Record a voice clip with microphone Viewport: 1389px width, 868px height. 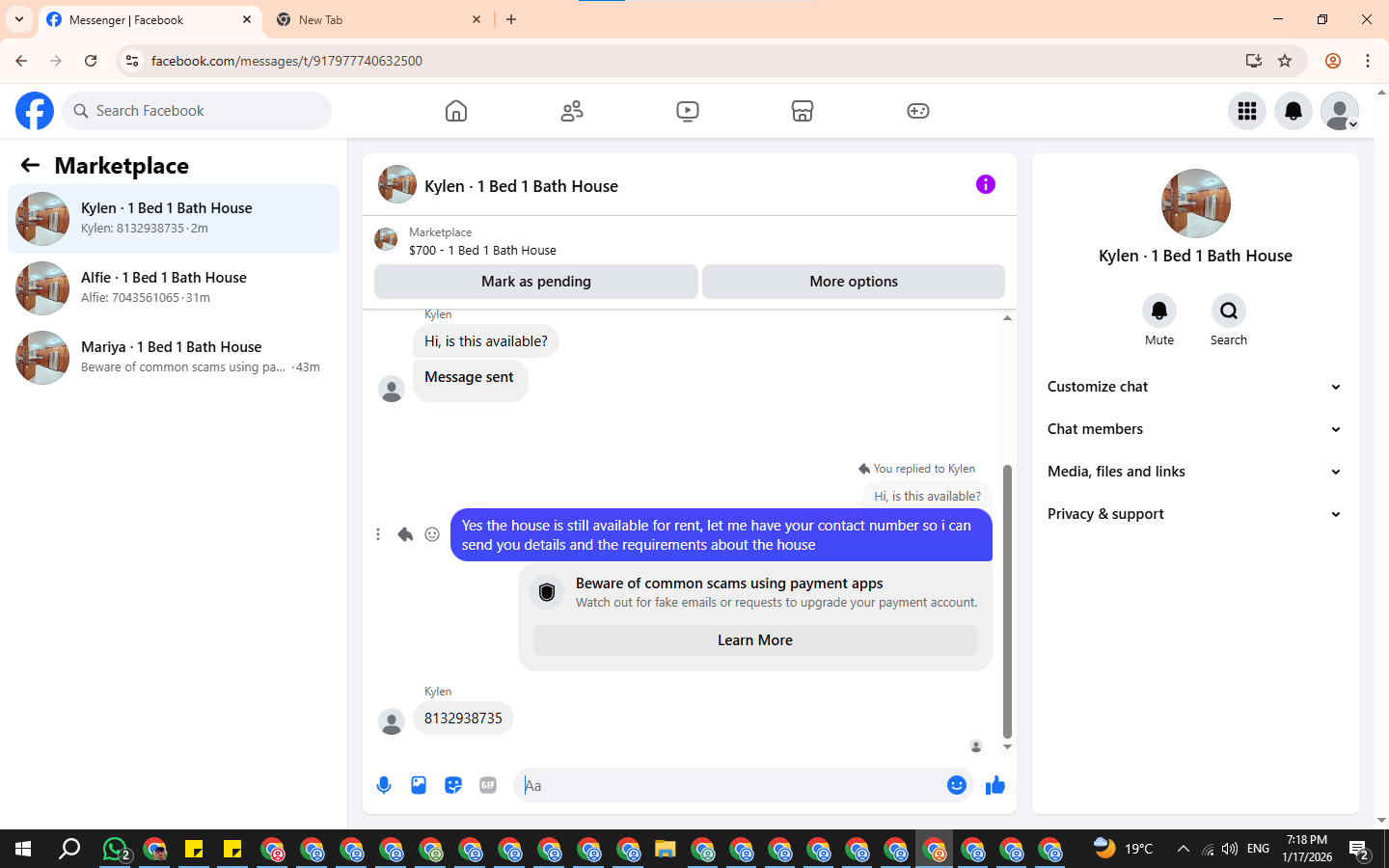pos(384,785)
